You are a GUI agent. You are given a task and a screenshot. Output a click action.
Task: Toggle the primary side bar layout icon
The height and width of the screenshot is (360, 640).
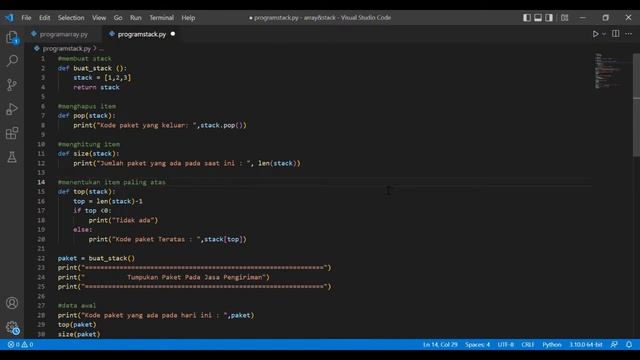pyautogui.click(x=527, y=18)
